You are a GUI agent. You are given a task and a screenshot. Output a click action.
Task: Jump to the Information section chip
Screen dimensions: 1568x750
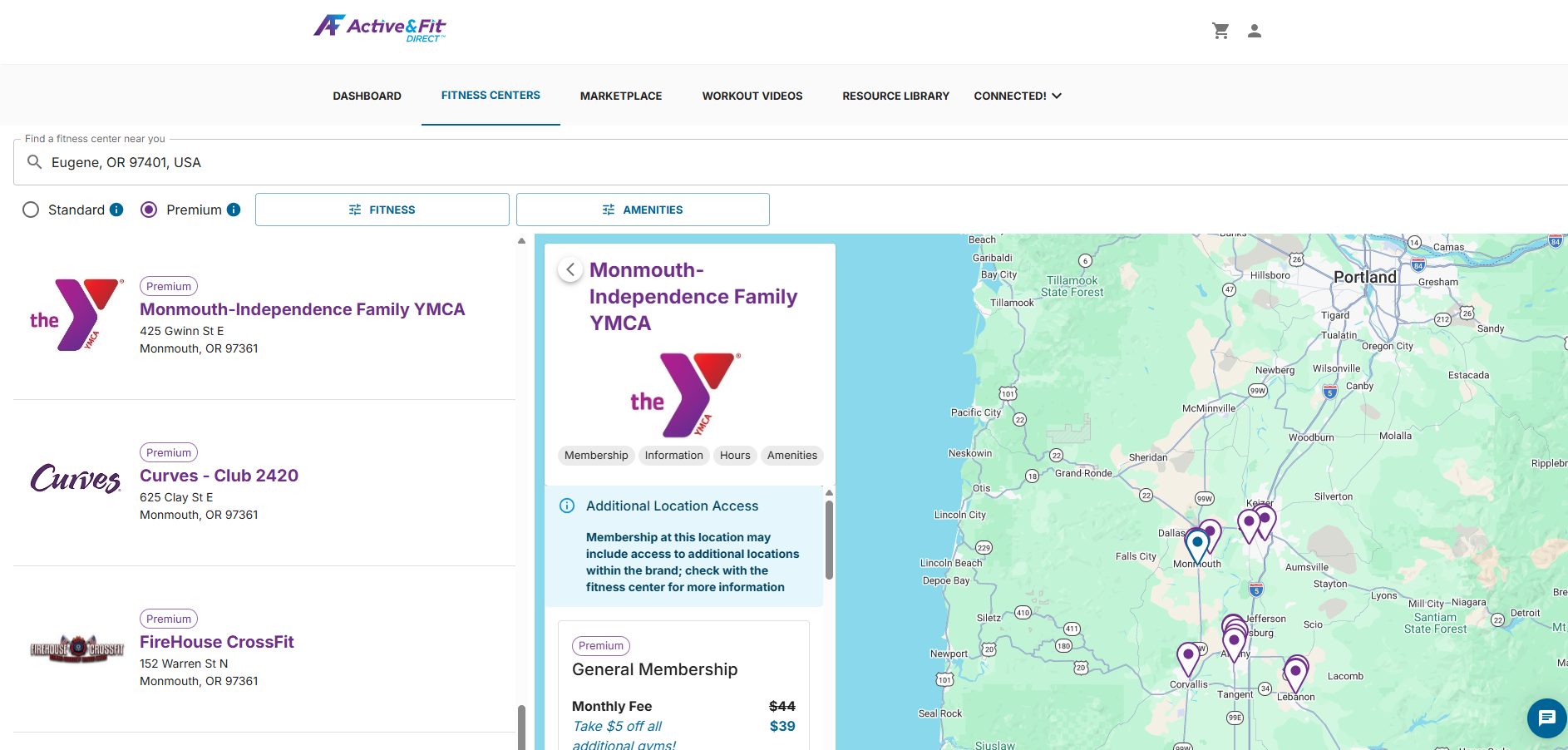click(x=674, y=455)
